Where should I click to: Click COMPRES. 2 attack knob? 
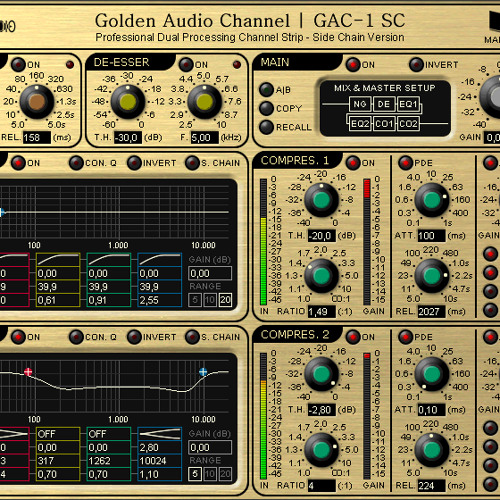coord(432,374)
